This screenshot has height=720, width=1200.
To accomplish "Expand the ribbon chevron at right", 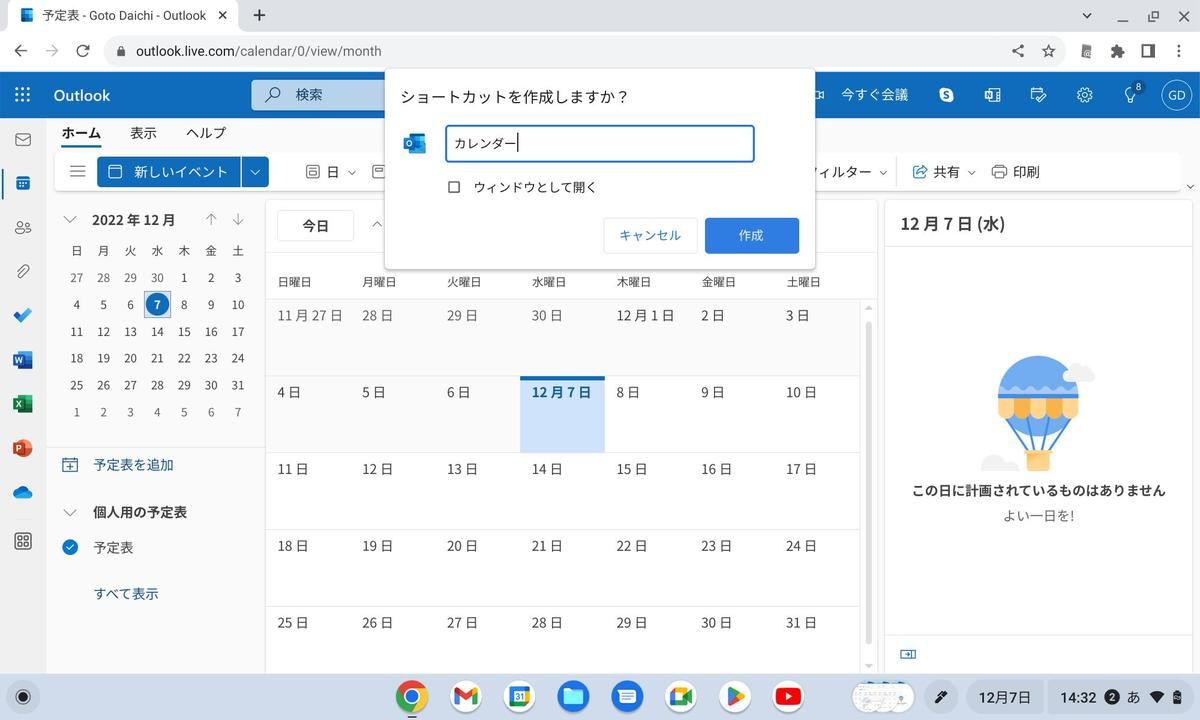I will click(x=1189, y=187).
